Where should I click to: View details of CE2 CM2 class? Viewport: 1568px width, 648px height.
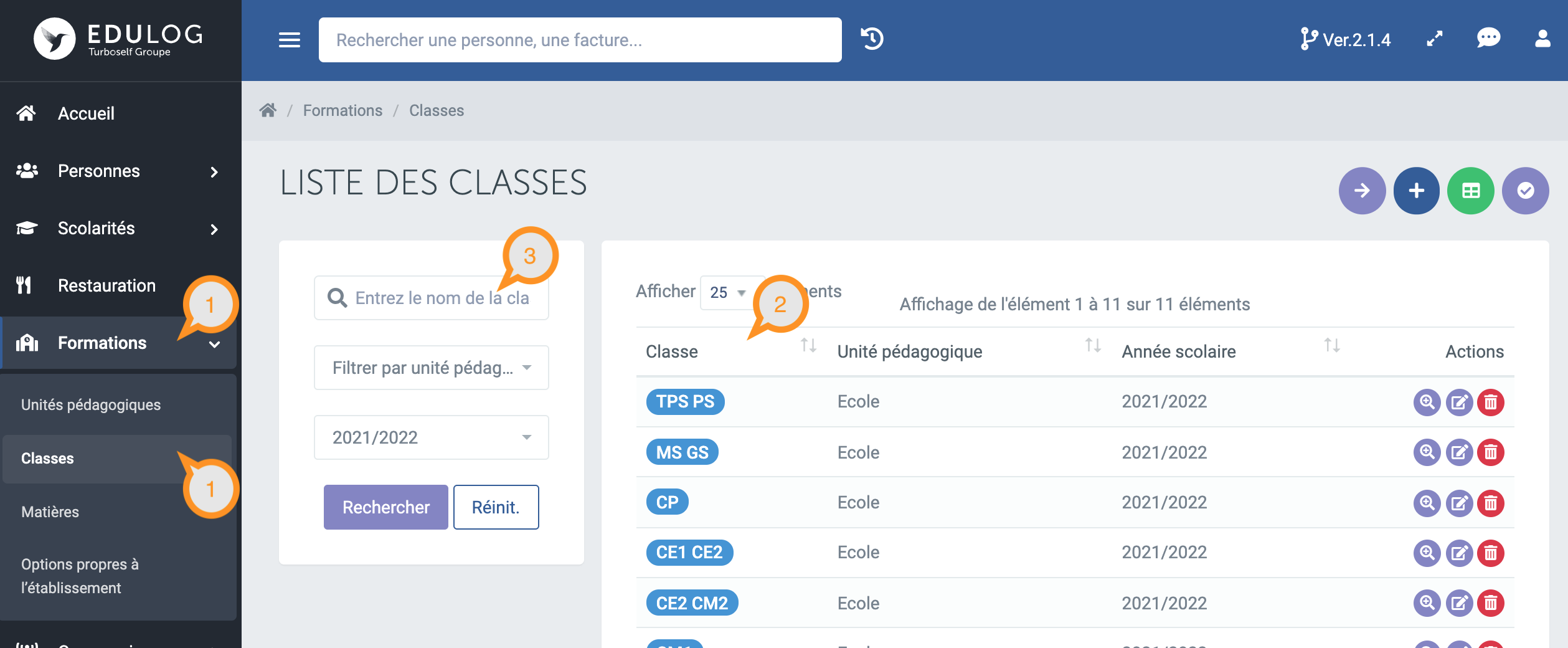point(1427,603)
